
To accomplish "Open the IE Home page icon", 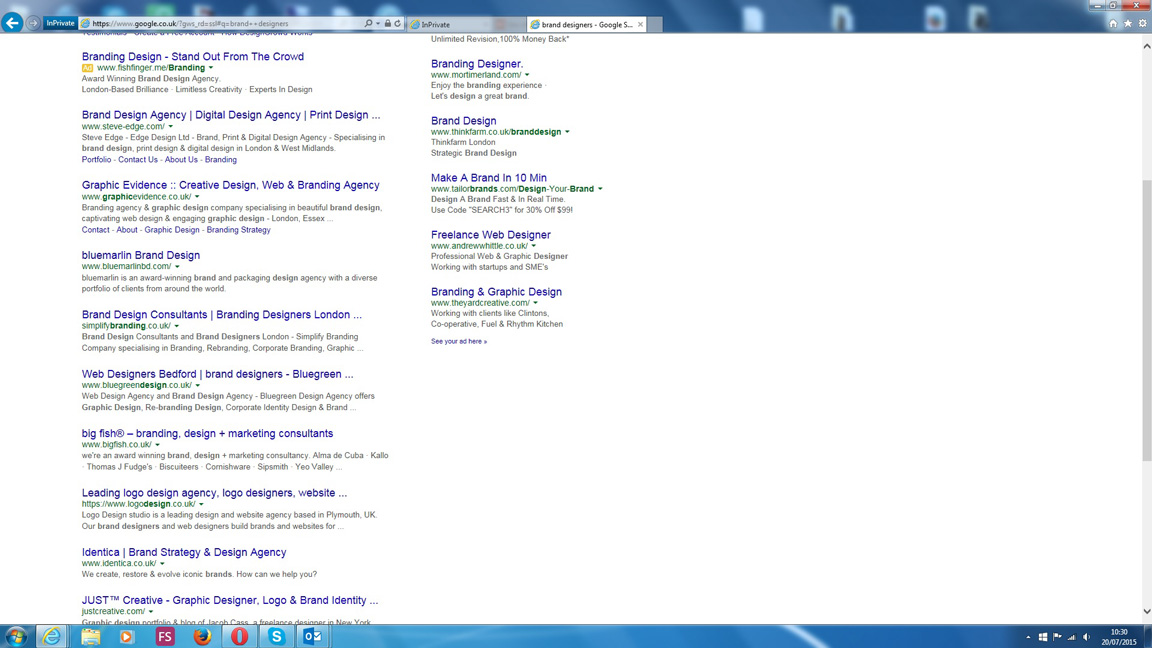I will coord(1113,23).
